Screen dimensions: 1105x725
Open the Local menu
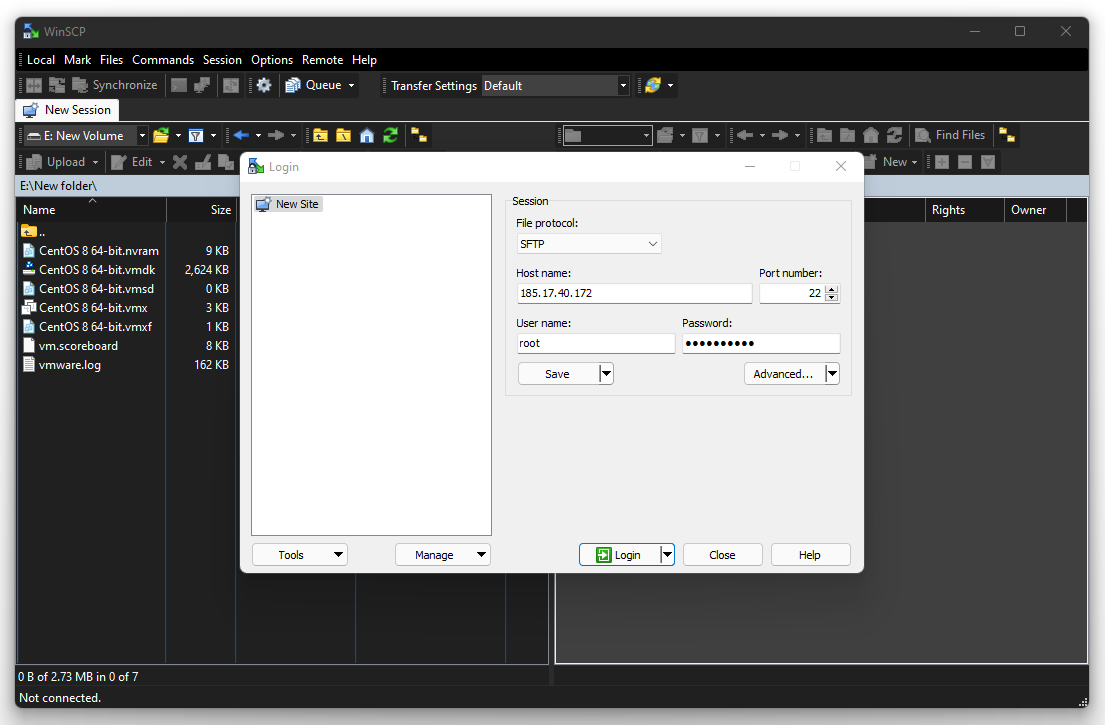[41, 60]
